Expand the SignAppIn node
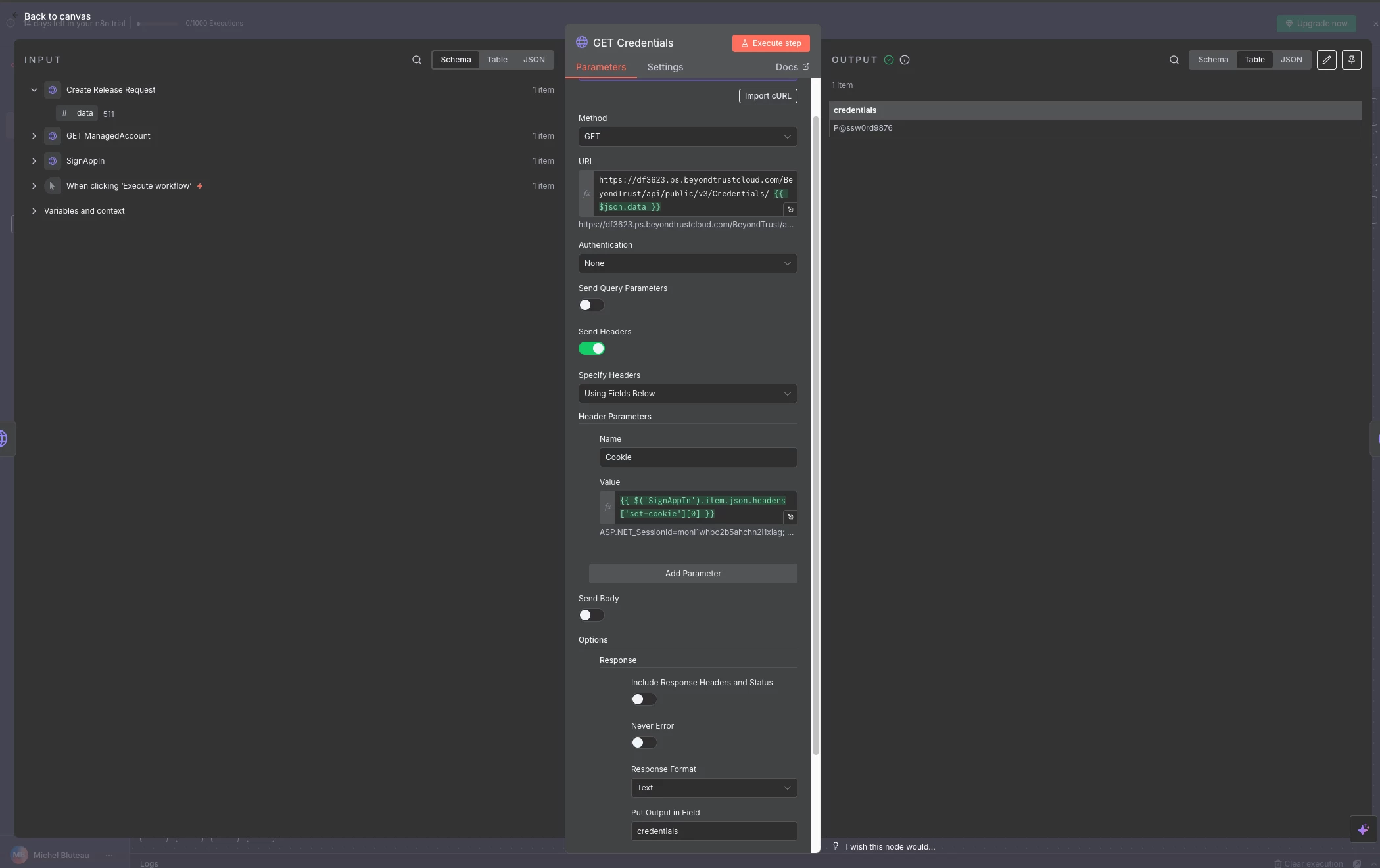Viewport: 1380px width, 868px height. pos(34,161)
